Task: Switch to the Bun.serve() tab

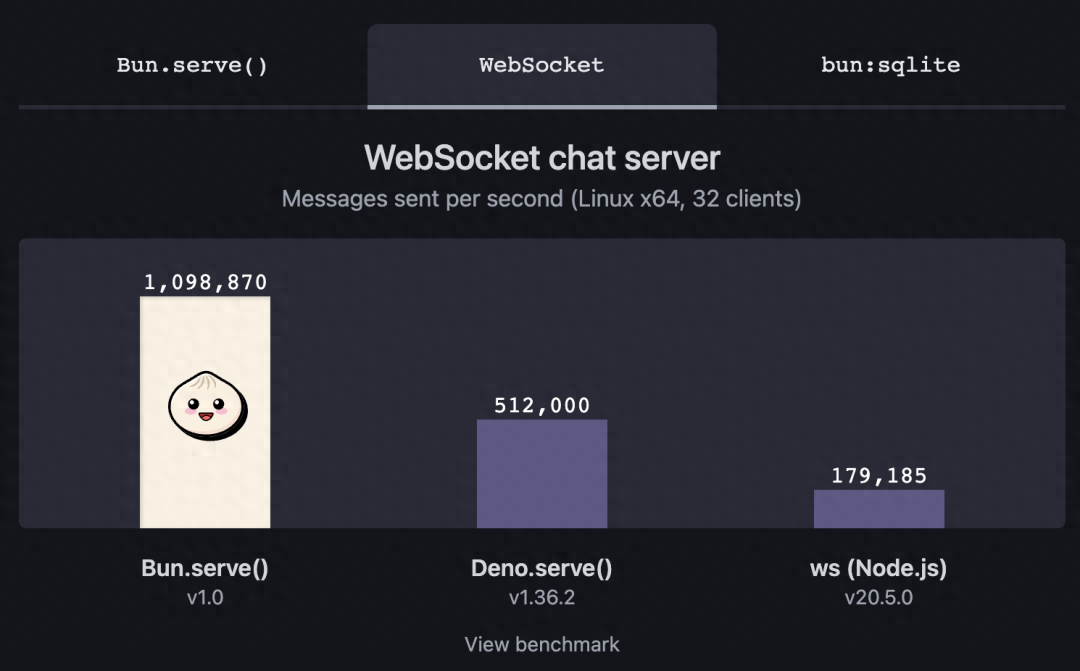Action: (x=192, y=66)
